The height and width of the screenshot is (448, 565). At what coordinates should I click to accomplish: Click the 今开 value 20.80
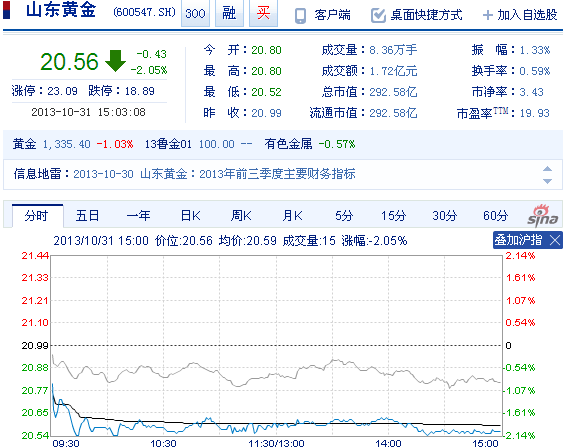pyautogui.click(x=266, y=50)
